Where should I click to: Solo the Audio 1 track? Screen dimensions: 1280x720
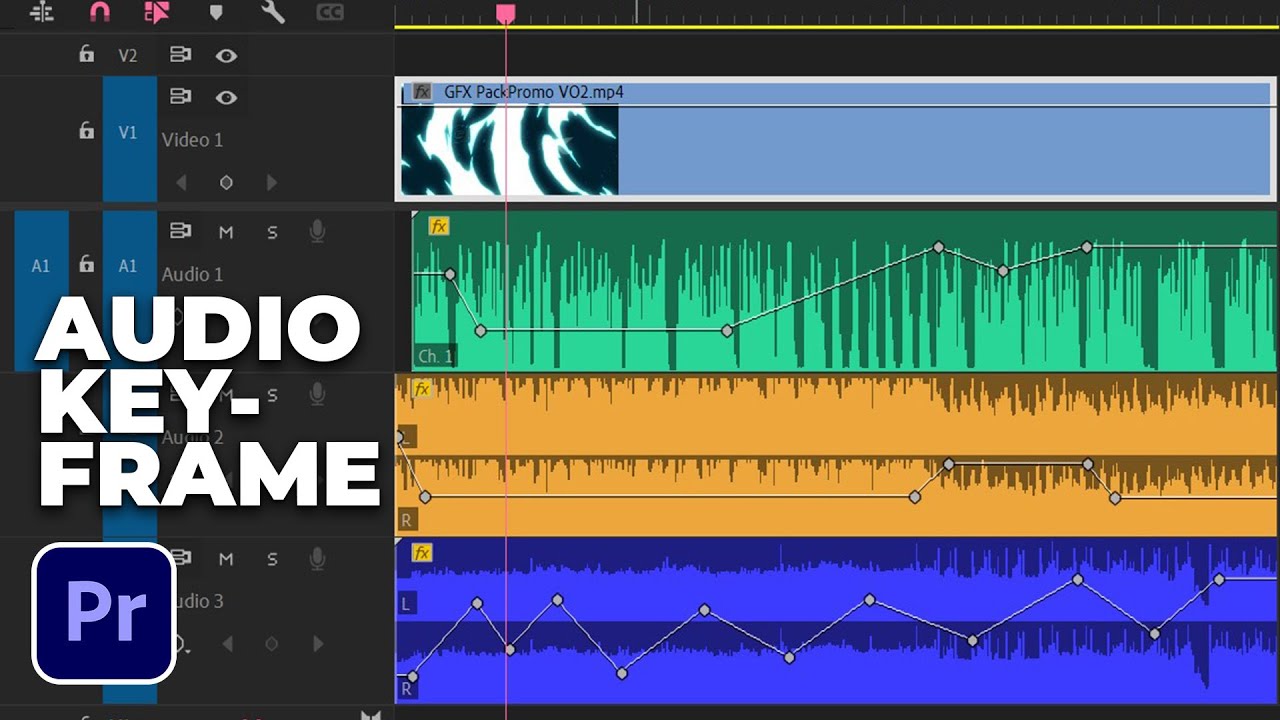(272, 232)
